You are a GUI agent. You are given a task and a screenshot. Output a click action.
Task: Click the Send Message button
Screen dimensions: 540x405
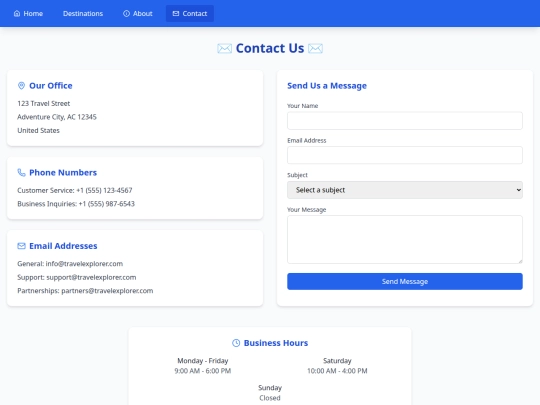[x=405, y=281]
